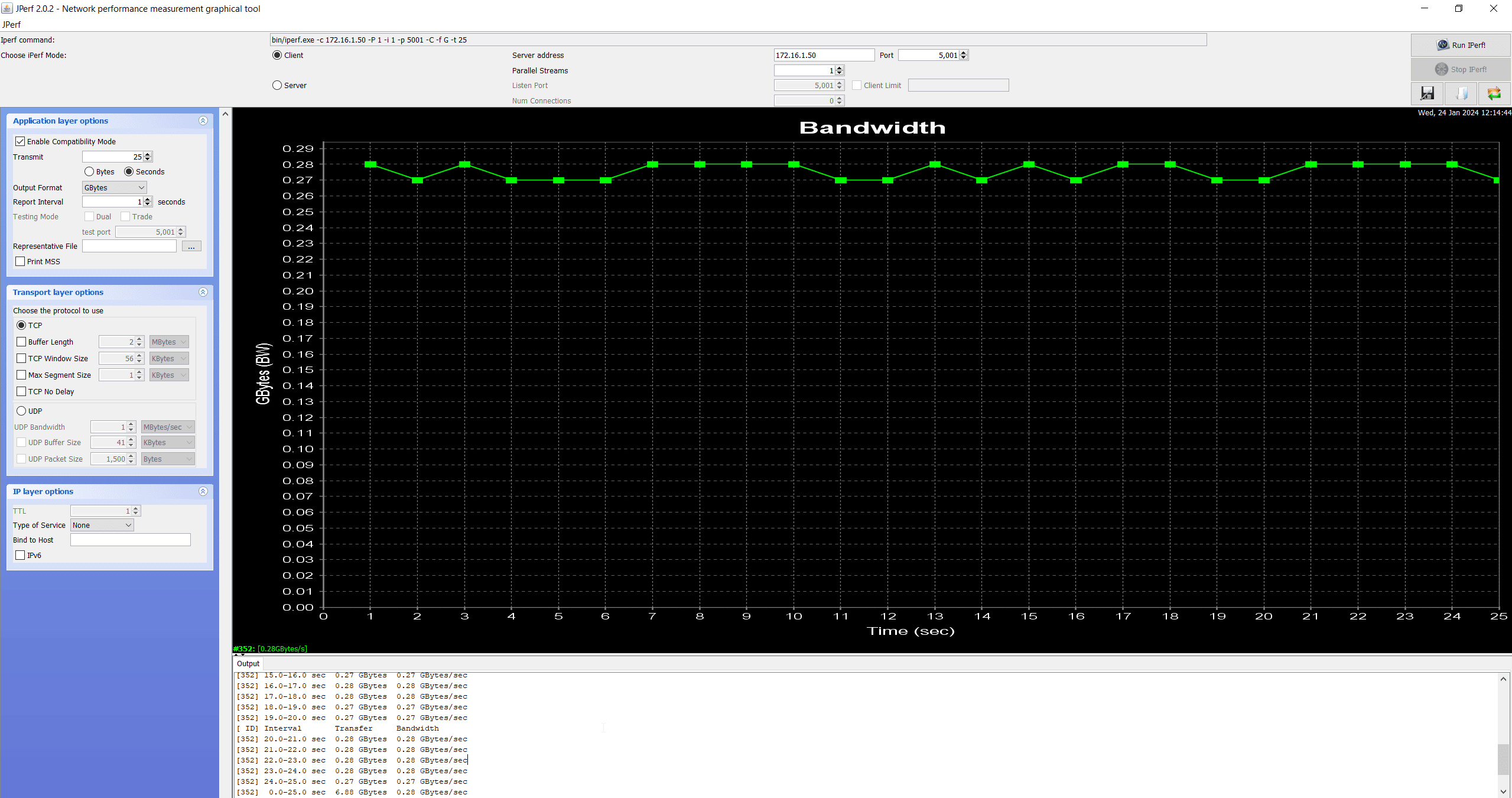Decrease the Report Interval seconds
Image resolution: width=1512 pixels, height=798 pixels.
(148, 205)
